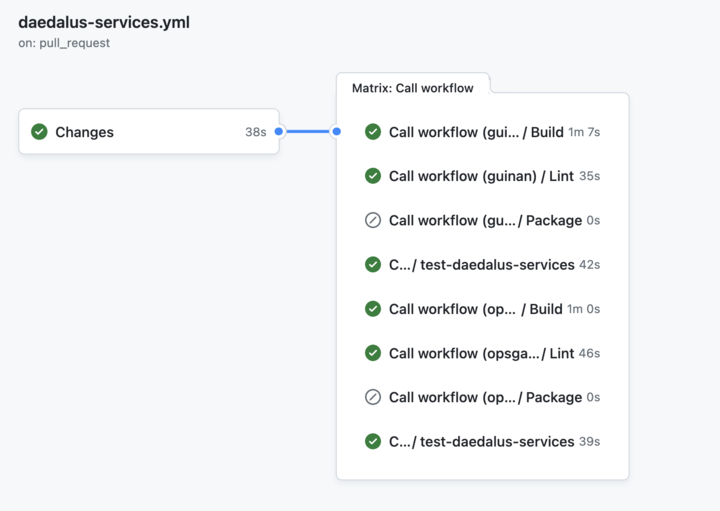The width and height of the screenshot is (720, 511).
Task: Click the second skipped Package status icon
Action: click(373, 397)
